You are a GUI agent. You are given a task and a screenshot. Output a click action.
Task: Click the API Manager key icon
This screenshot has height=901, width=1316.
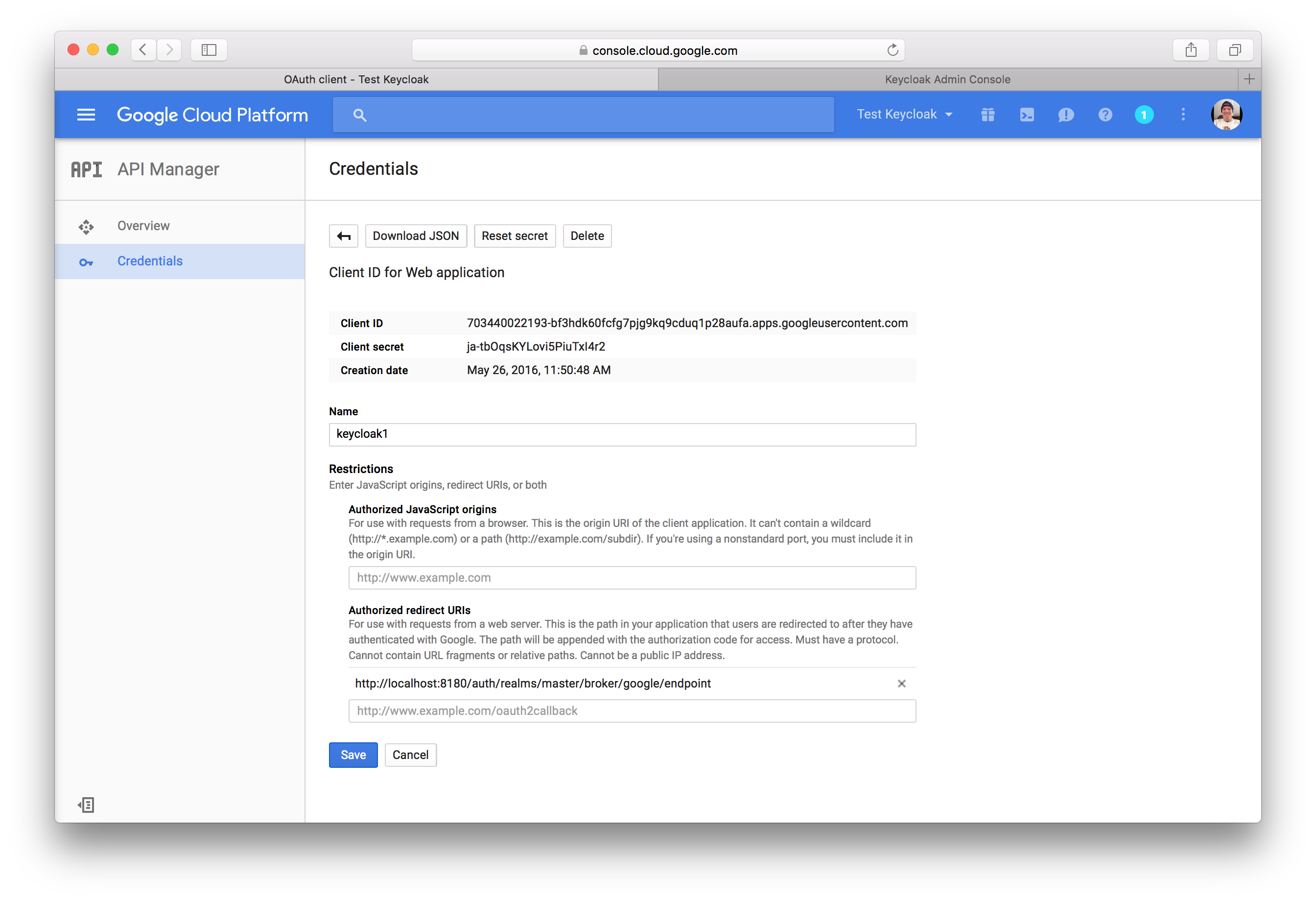[x=87, y=261]
